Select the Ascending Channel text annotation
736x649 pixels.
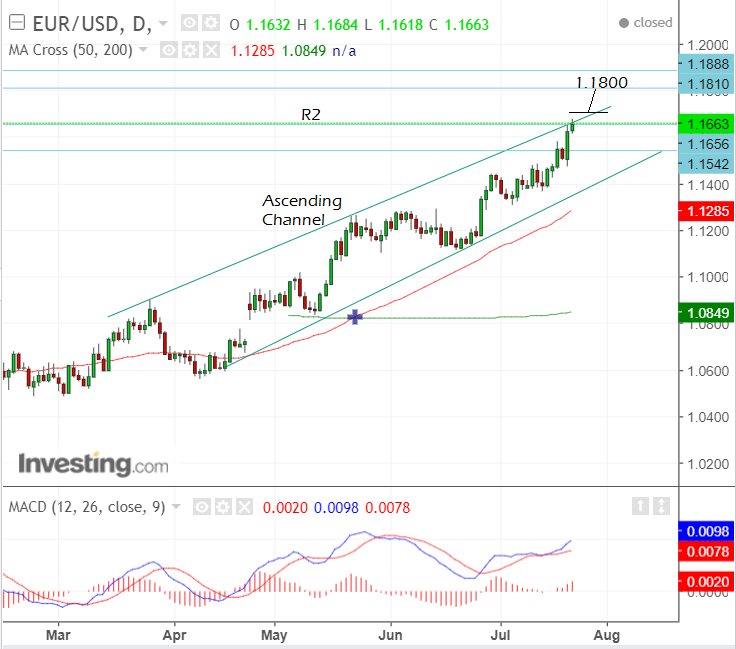coord(301,210)
